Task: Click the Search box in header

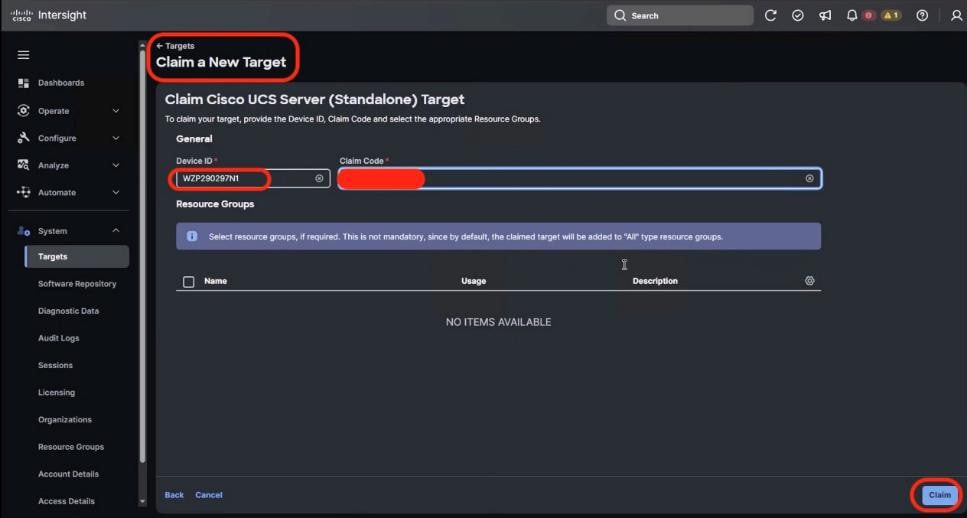Action: tap(680, 15)
